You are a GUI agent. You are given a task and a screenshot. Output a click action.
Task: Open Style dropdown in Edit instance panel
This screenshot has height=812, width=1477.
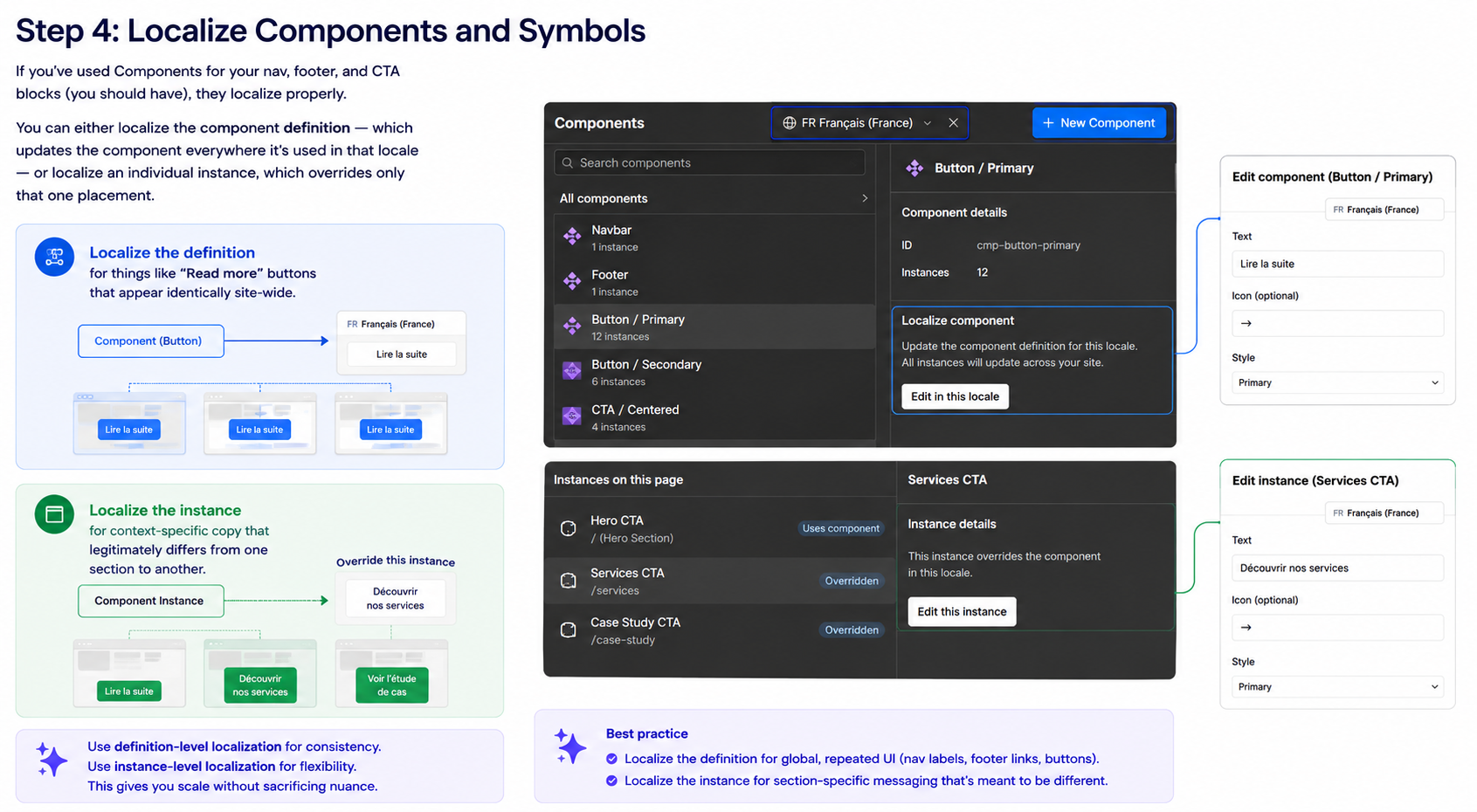pos(1337,686)
